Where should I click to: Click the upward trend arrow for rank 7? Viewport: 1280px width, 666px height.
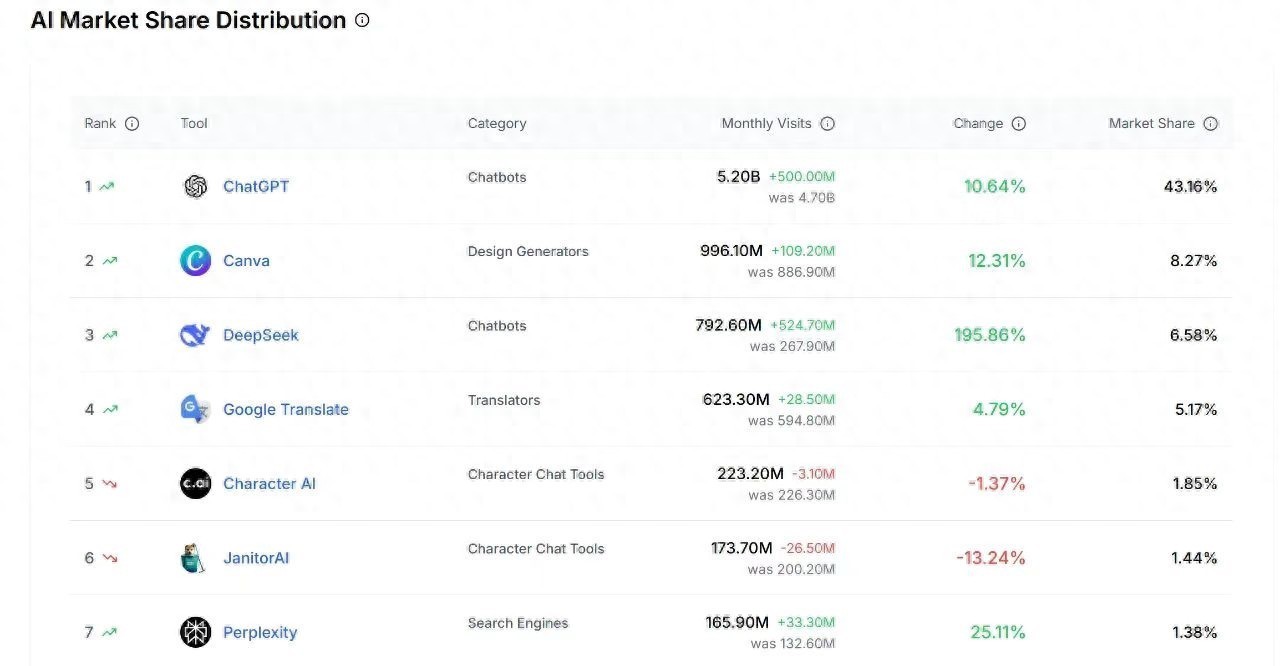pyautogui.click(x=109, y=632)
